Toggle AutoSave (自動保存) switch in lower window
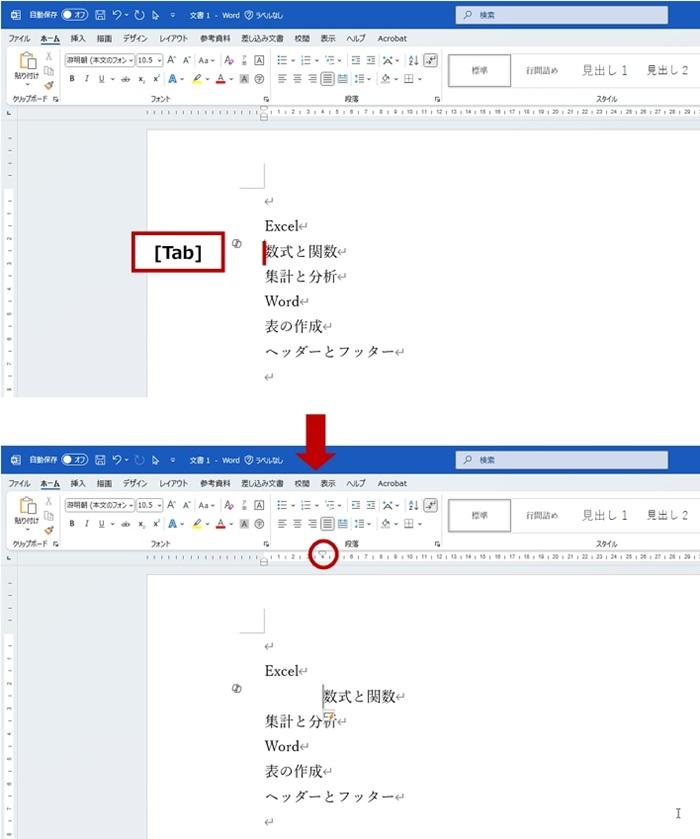Image resolution: width=700 pixels, height=839 pixels. click(74, 460)
